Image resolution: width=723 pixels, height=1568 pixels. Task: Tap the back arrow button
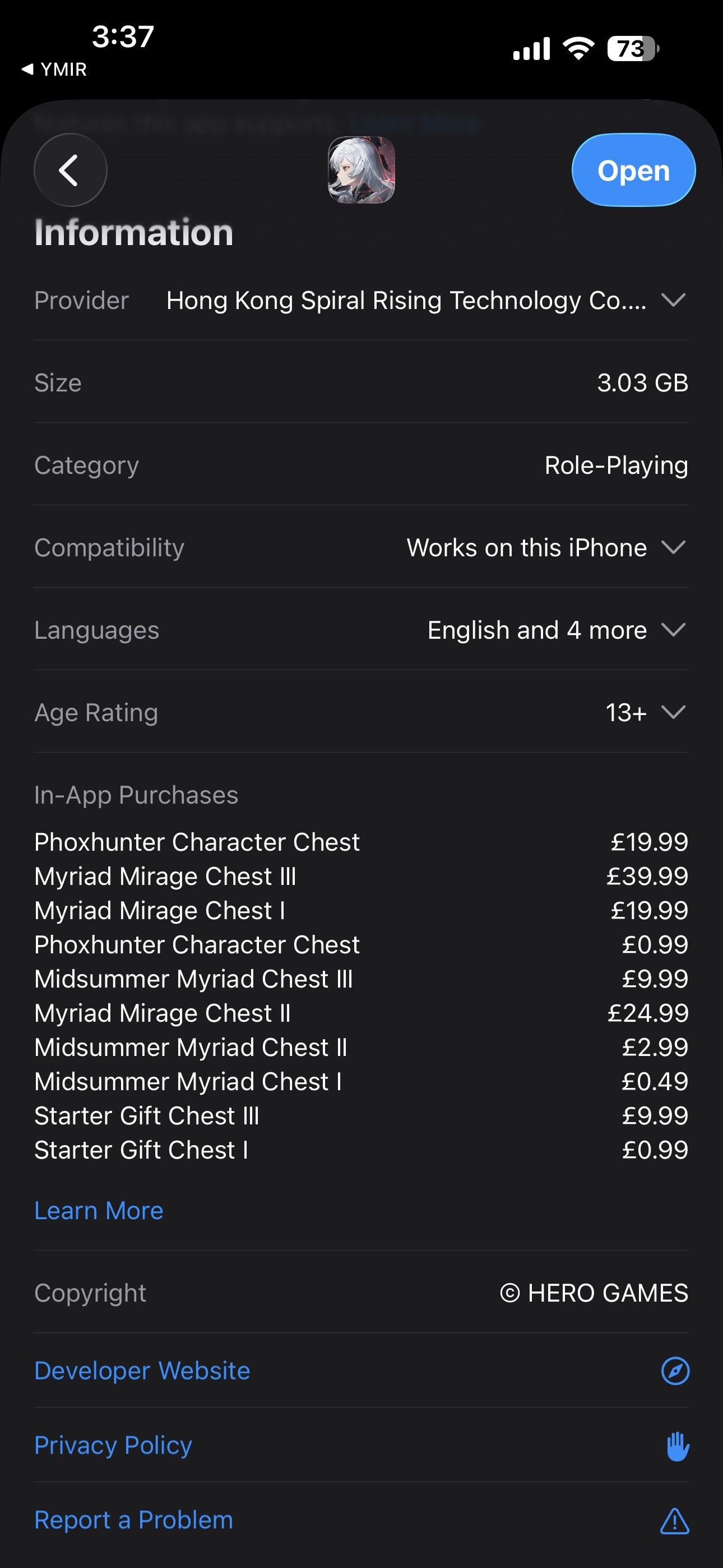[x=71, y=170]
